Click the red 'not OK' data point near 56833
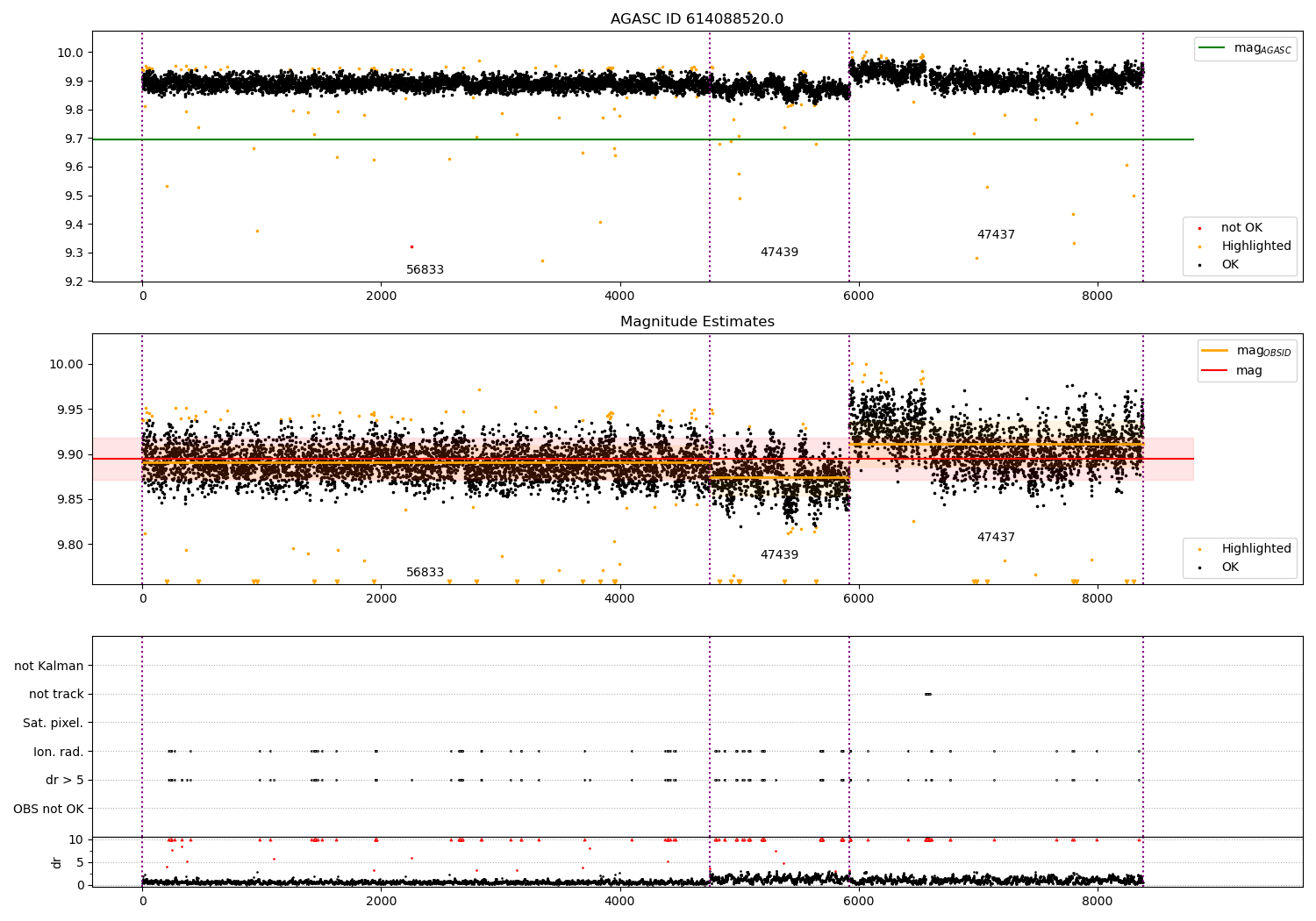 pos(411,246)
